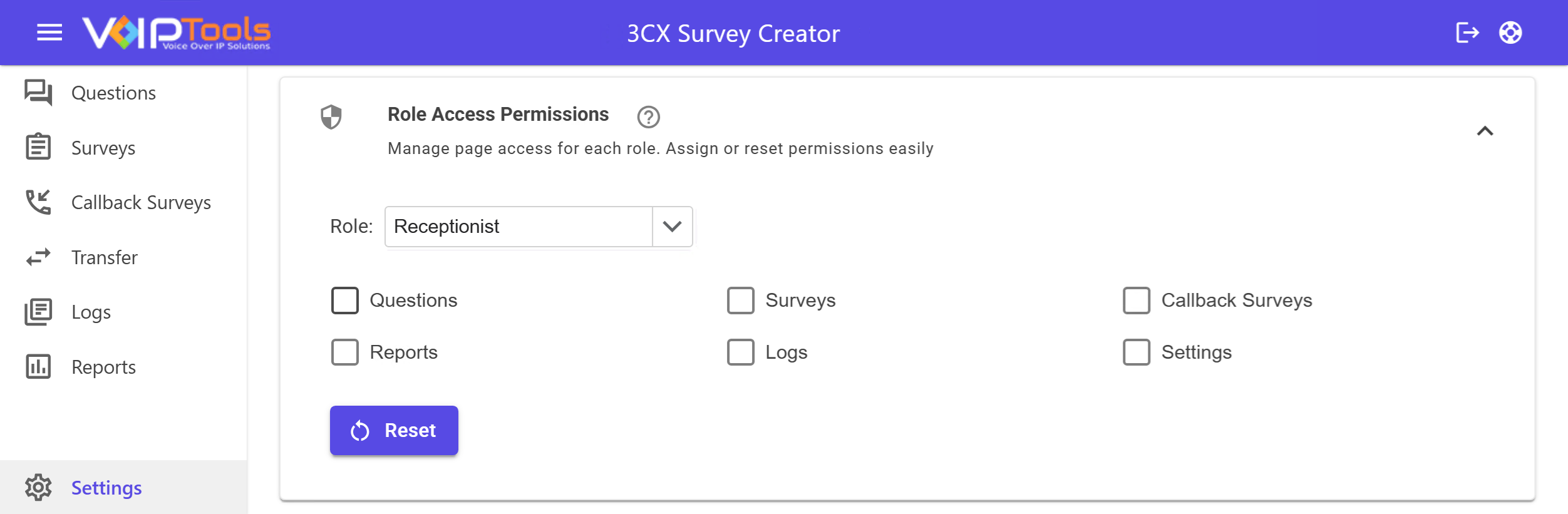Click the help question mark icon

(648, 117)
